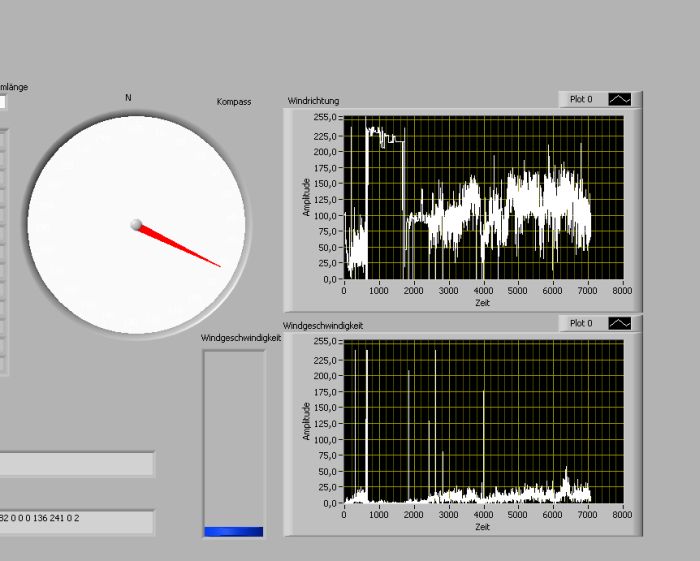Click the compass center knob
Image resolution: width=700 pixels, height=561 pixels.
[136, 224]
